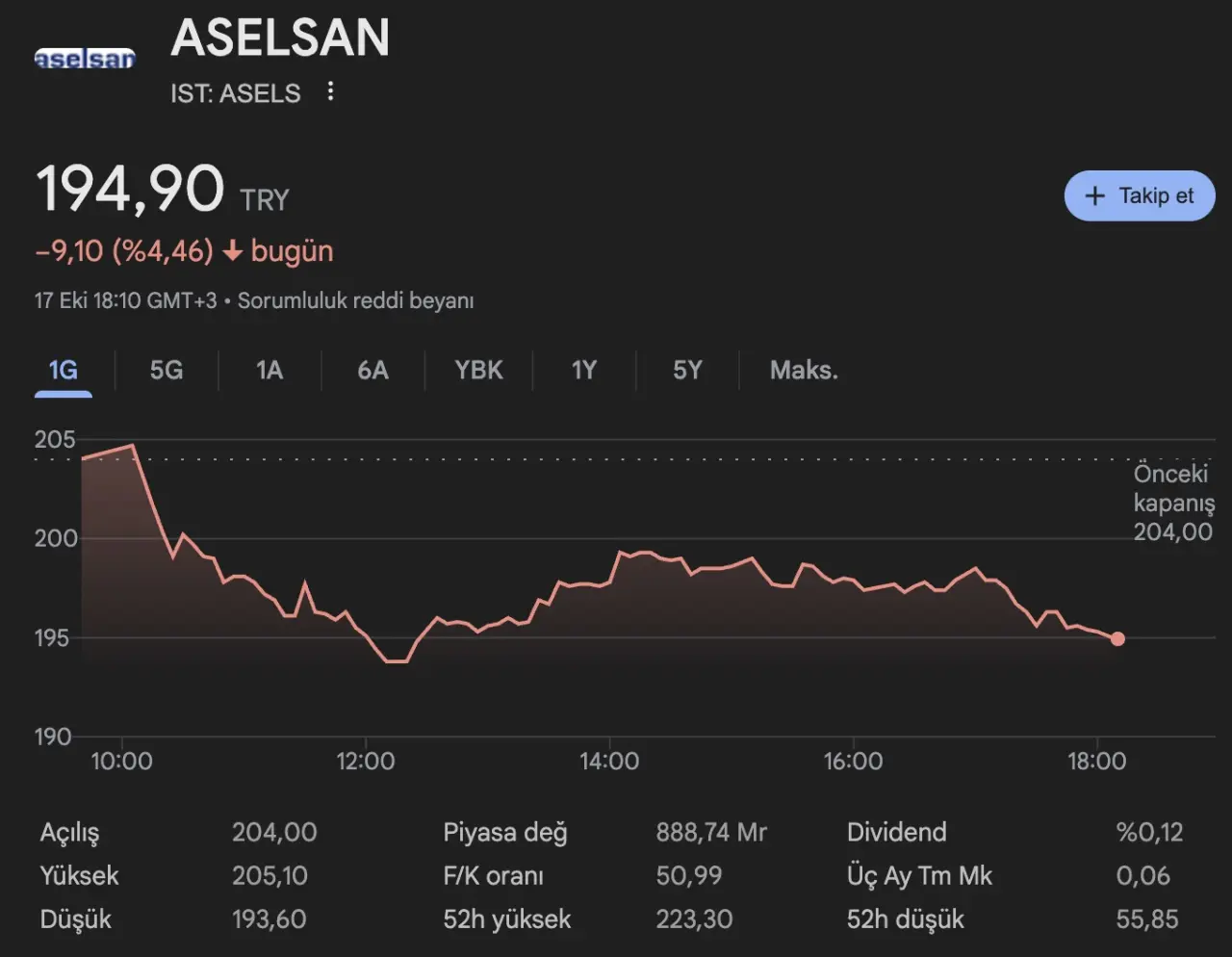The height and width of the screenshot is (957, 1232).
Task: Switch to the 1Y yearly tab
Action: (x=583, y=371)
